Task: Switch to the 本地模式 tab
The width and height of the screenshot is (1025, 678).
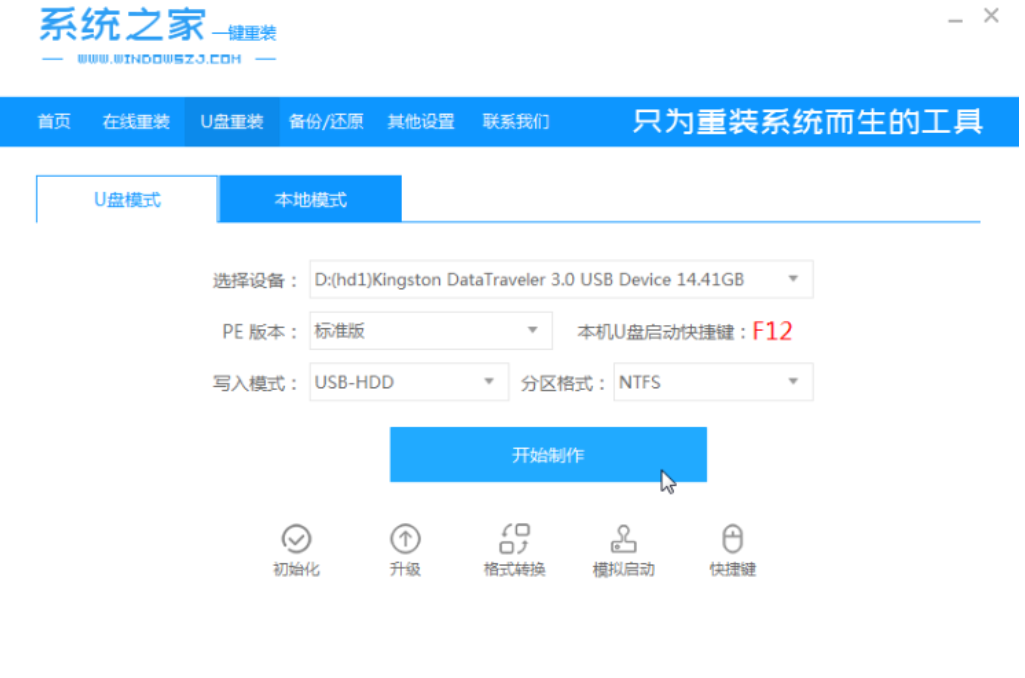Action: [x=309, y=199]
